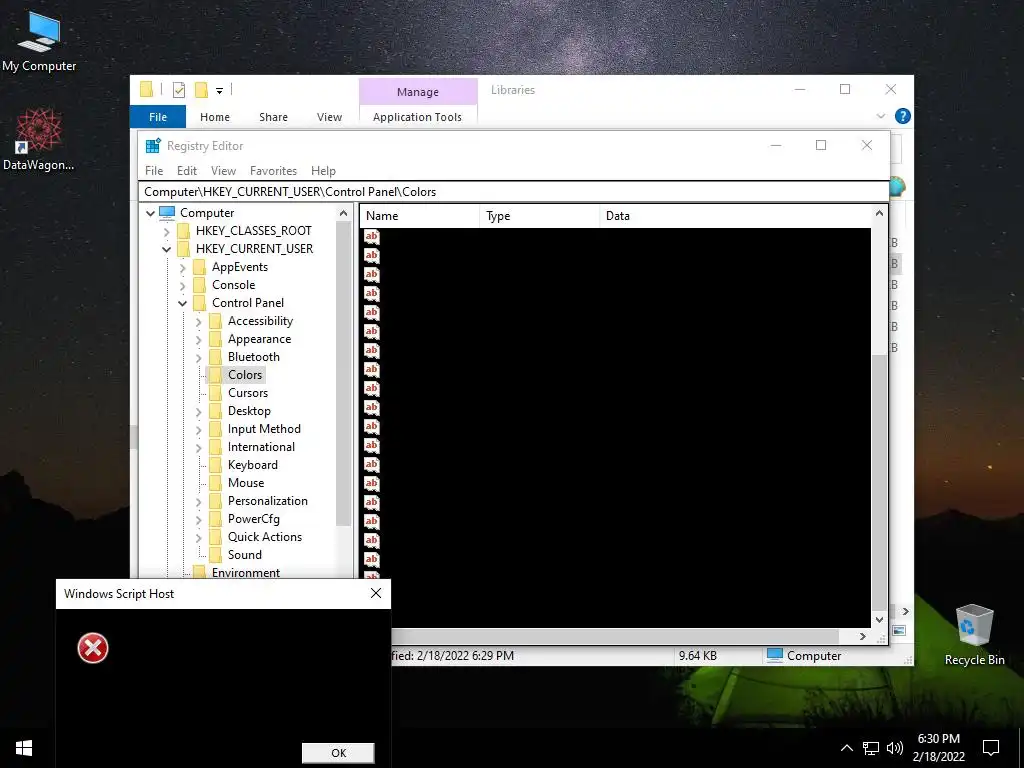The image size is (1024, 768).
Task: Open the Explorer File tab
Action: pyautogui.click(x=158, y=117)
